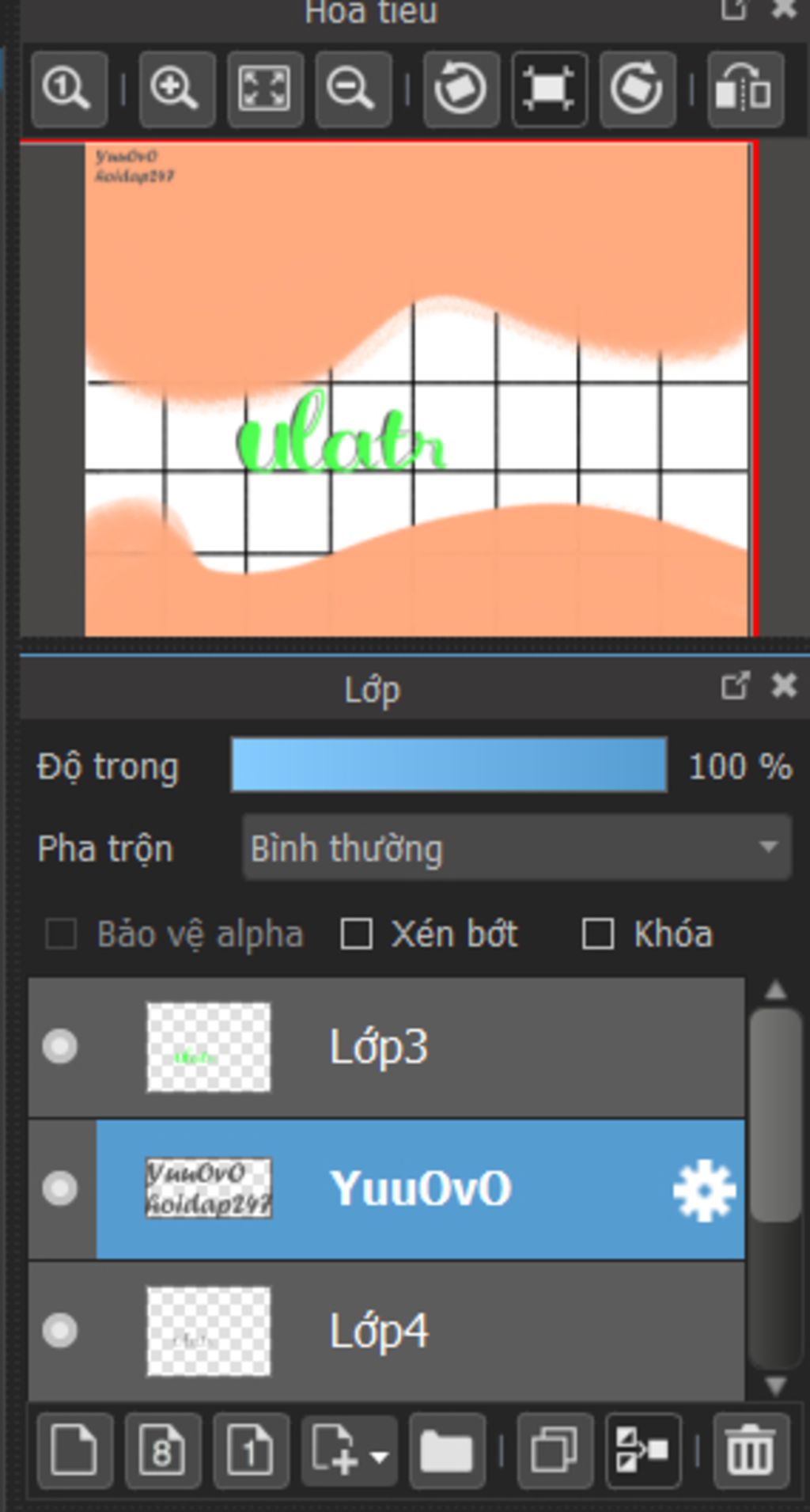810x1512 pixels.
Task: Reset navigator zoom to 100%
Action: pos(69,89)
